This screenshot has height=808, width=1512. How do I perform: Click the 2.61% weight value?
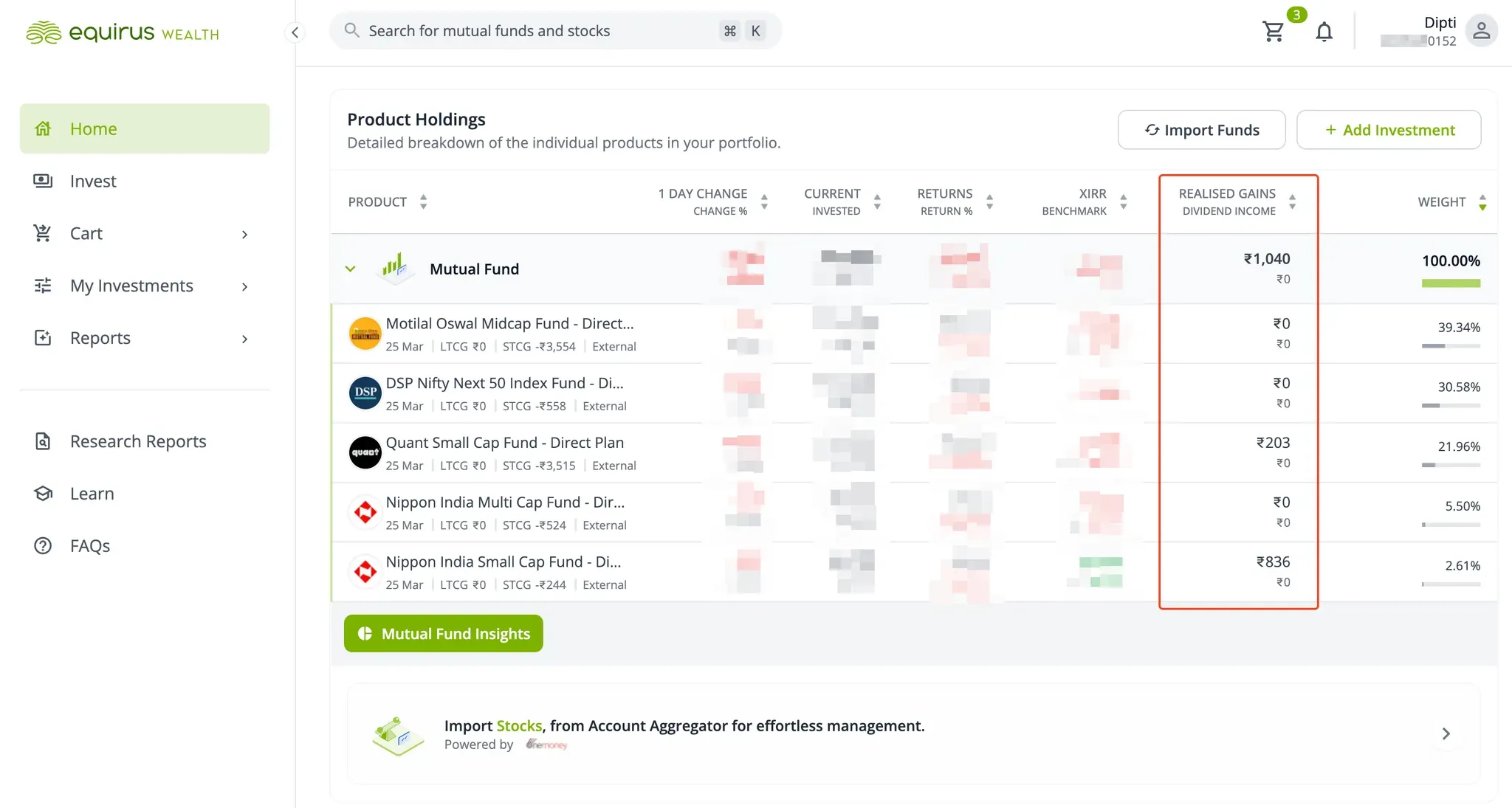1463,566
